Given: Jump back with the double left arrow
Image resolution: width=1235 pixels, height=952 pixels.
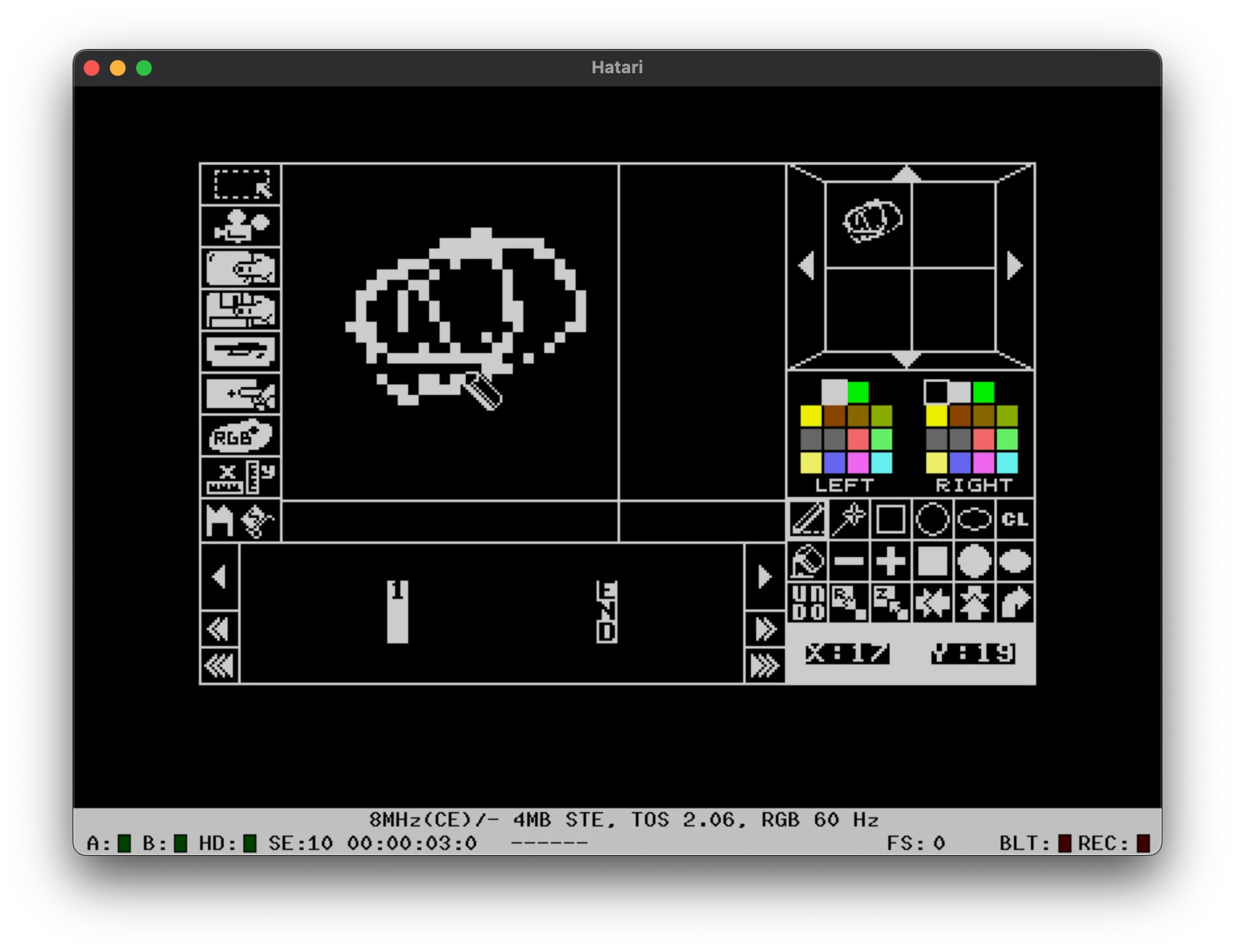Looking at the screenshot, I should 220,629.
